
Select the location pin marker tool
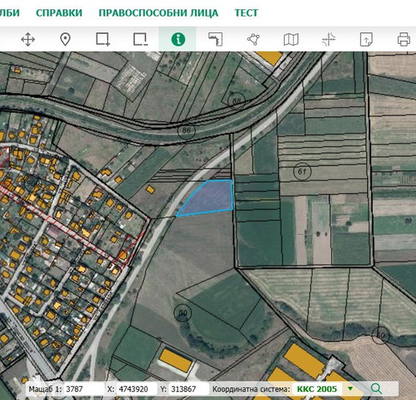(x=65, y=39)
